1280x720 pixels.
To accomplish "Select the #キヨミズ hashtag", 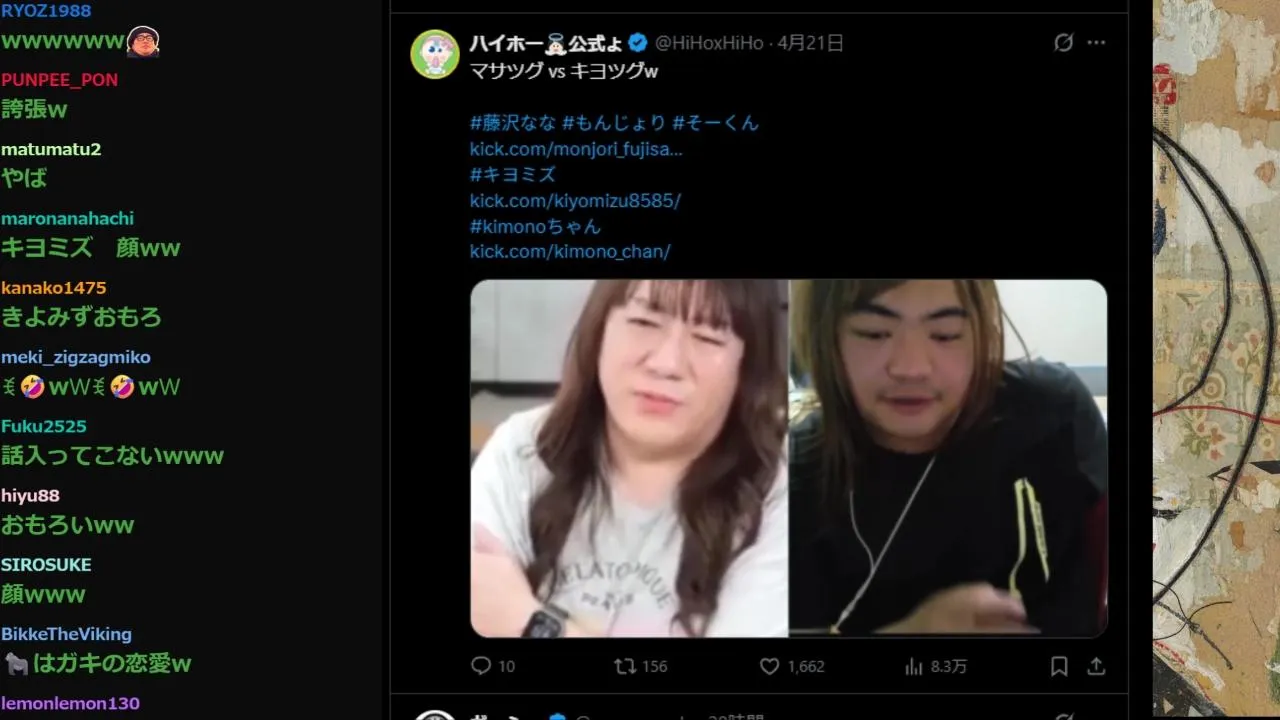I will pyautogui.click(x=513, y=174).
